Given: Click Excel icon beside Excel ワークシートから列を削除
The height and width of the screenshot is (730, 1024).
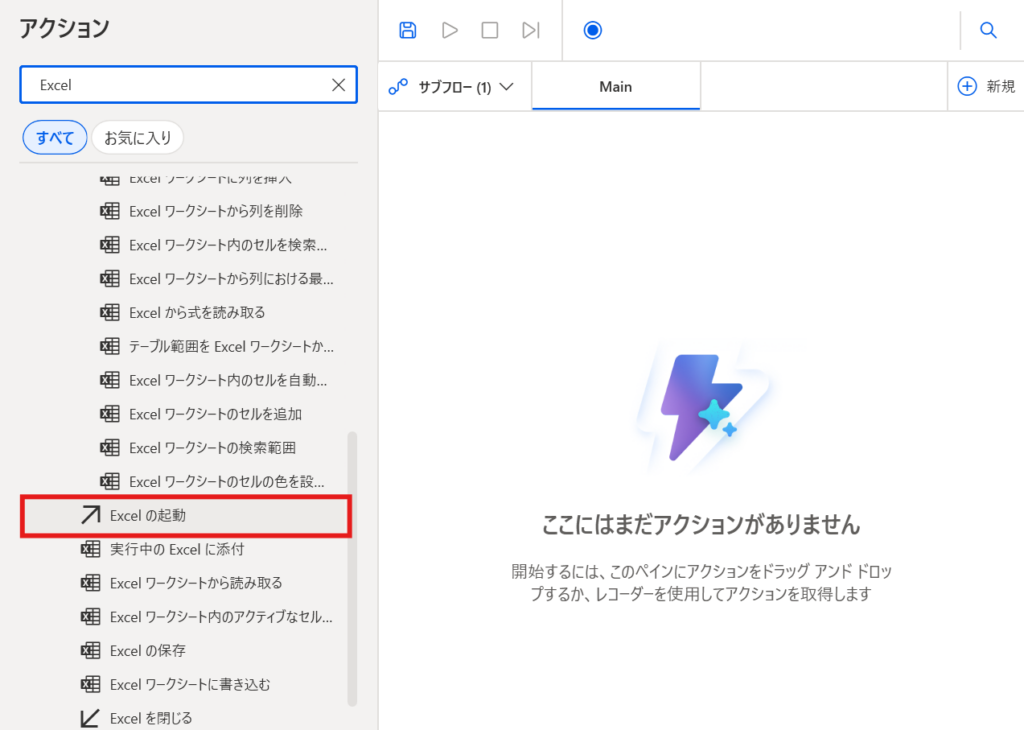Looking at the screenshot, I should [110, 211].
